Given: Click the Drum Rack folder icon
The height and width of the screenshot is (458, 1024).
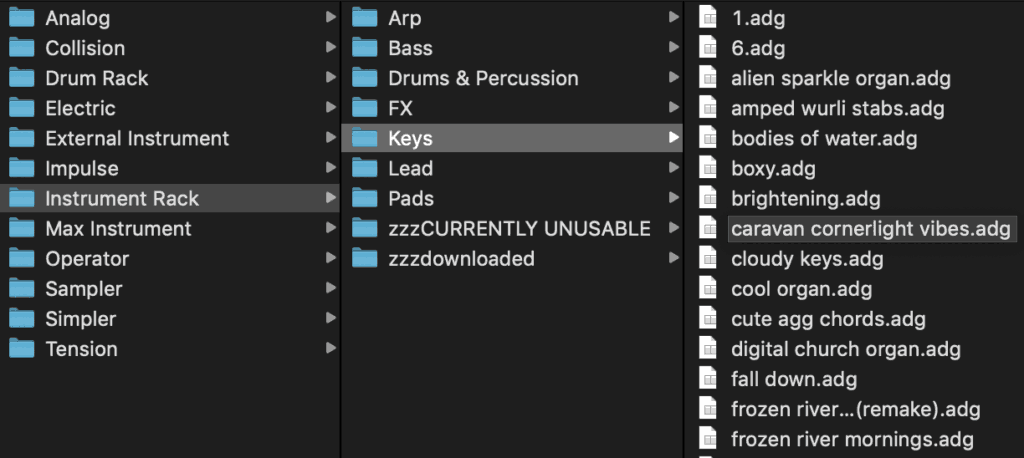Looking at the screenshot, I should click(22, 78).
